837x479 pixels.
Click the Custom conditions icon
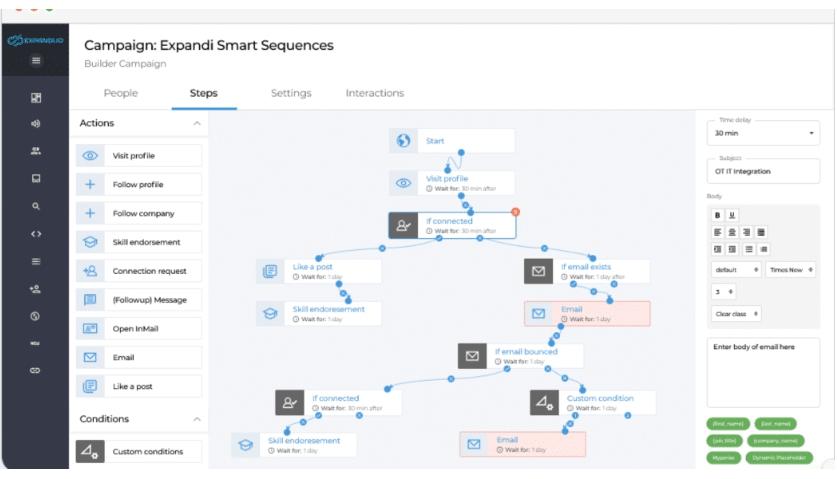pyautogui.click(x=90, y=452)
